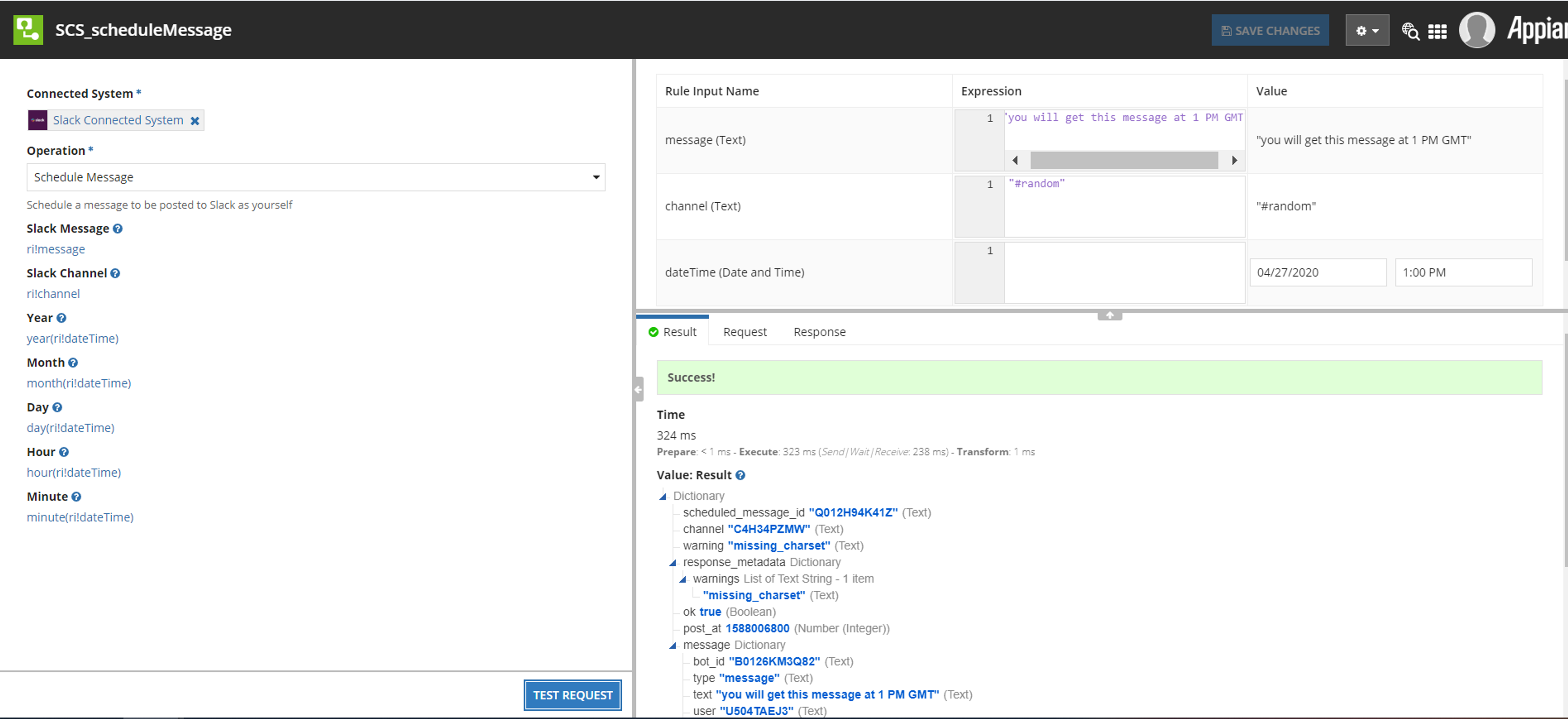1568x719 pixels.
Task: Click SAVE CHANGES button
Action: 1270,31
